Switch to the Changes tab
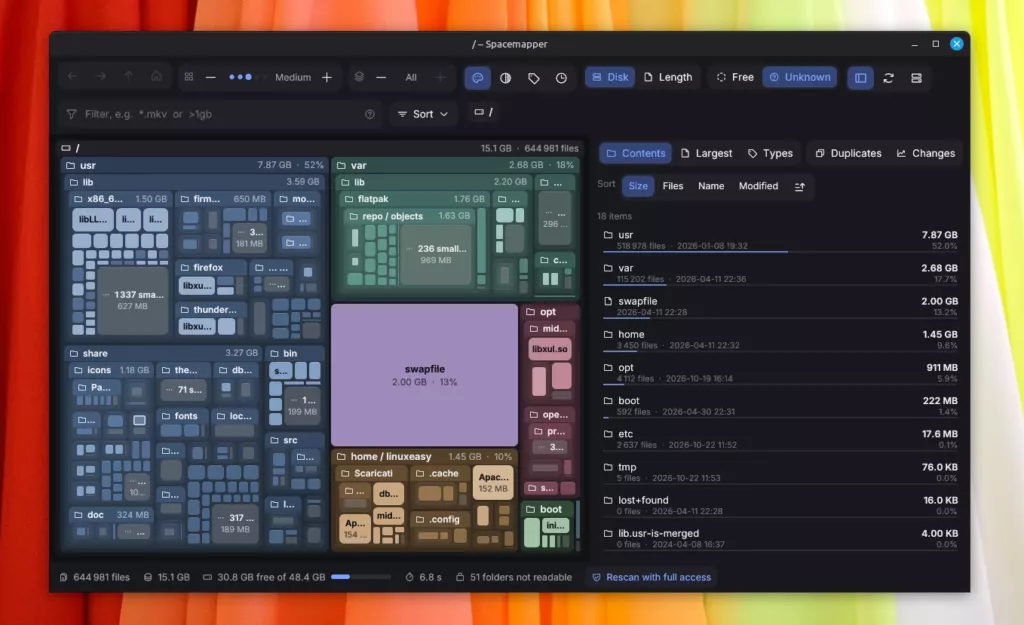 click(x=925, y=153)
